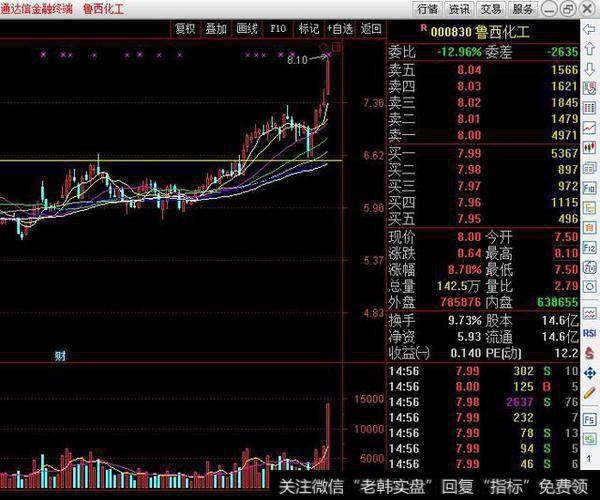This screenshot has height=500, width=600.
Task: Click the 卖五 price 8.04
Action: [x=469, y=70]
